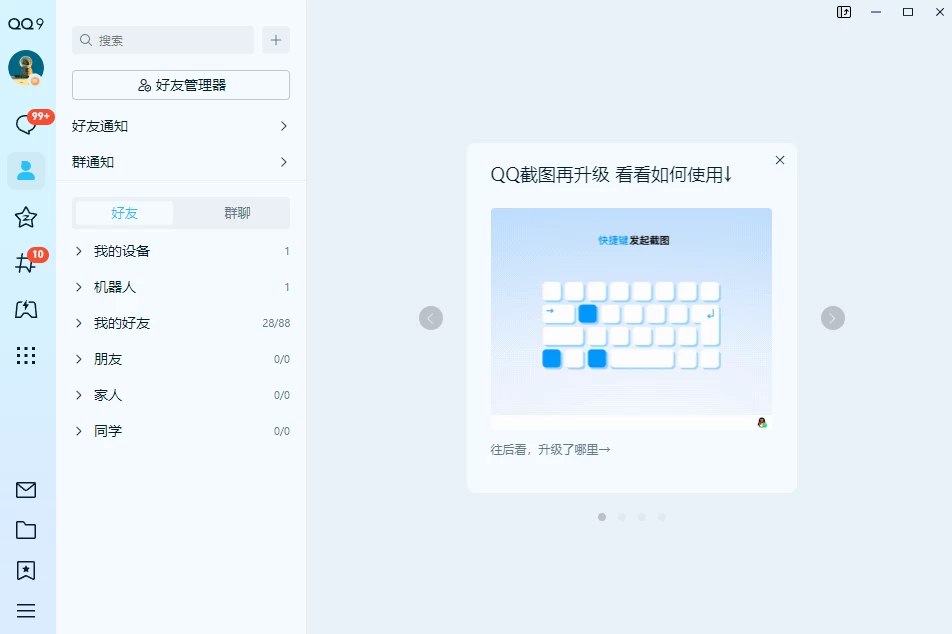Open the mail envelope icon
The height and width of the screenshot is (634, 952).
pyautogui.click(x=26, y=490)
